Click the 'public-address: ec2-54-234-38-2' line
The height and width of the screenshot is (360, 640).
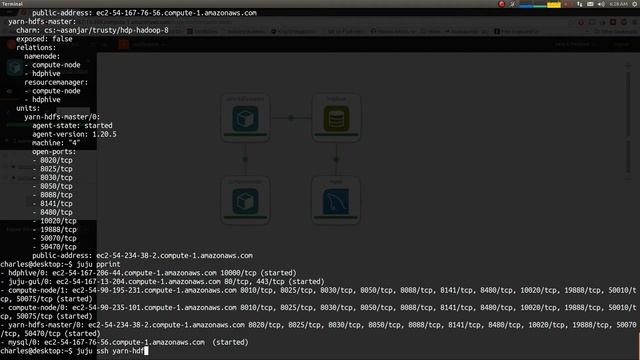coord(142,256)
